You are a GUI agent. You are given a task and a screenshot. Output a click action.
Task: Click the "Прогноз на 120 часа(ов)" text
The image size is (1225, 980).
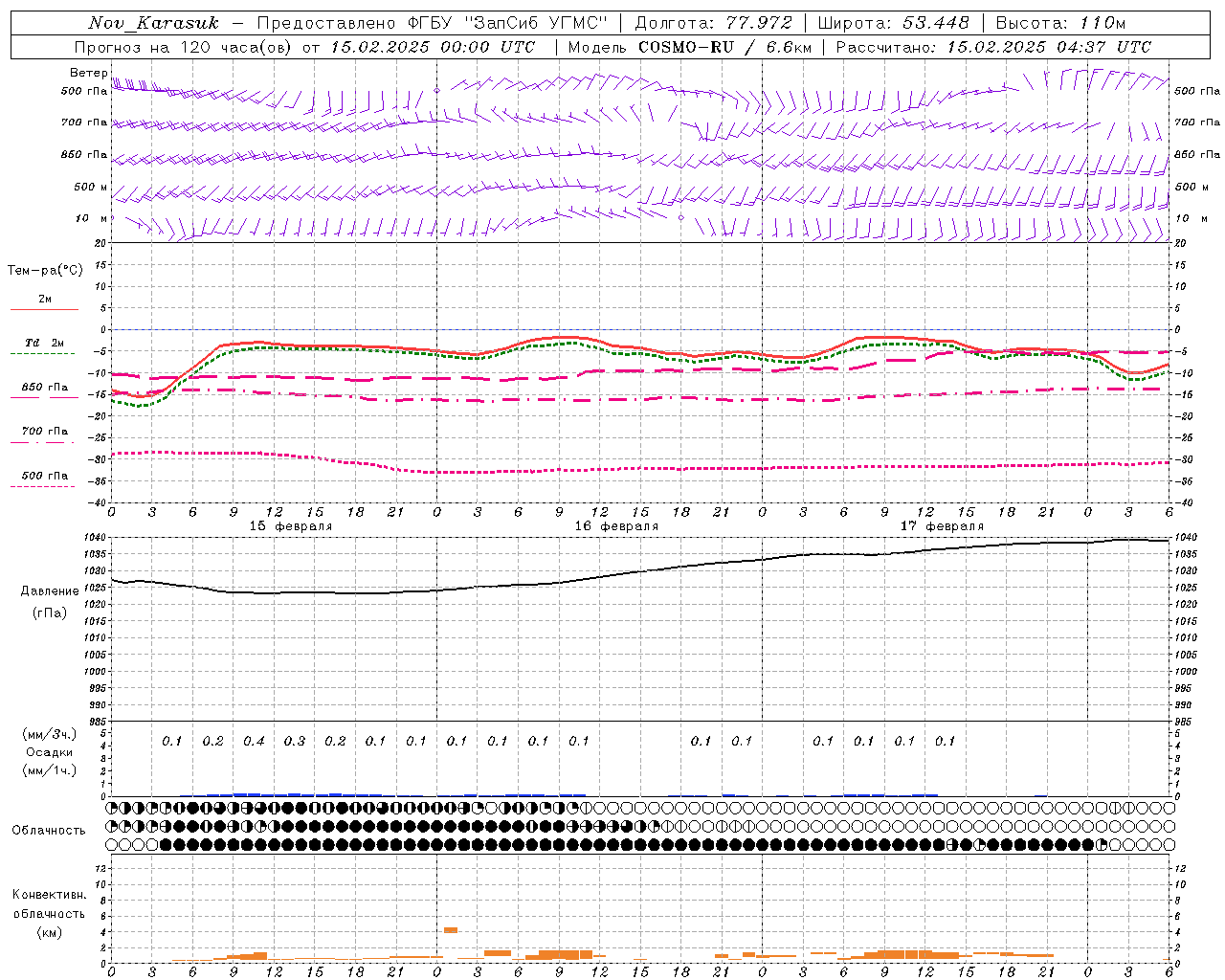pos(185,47)
